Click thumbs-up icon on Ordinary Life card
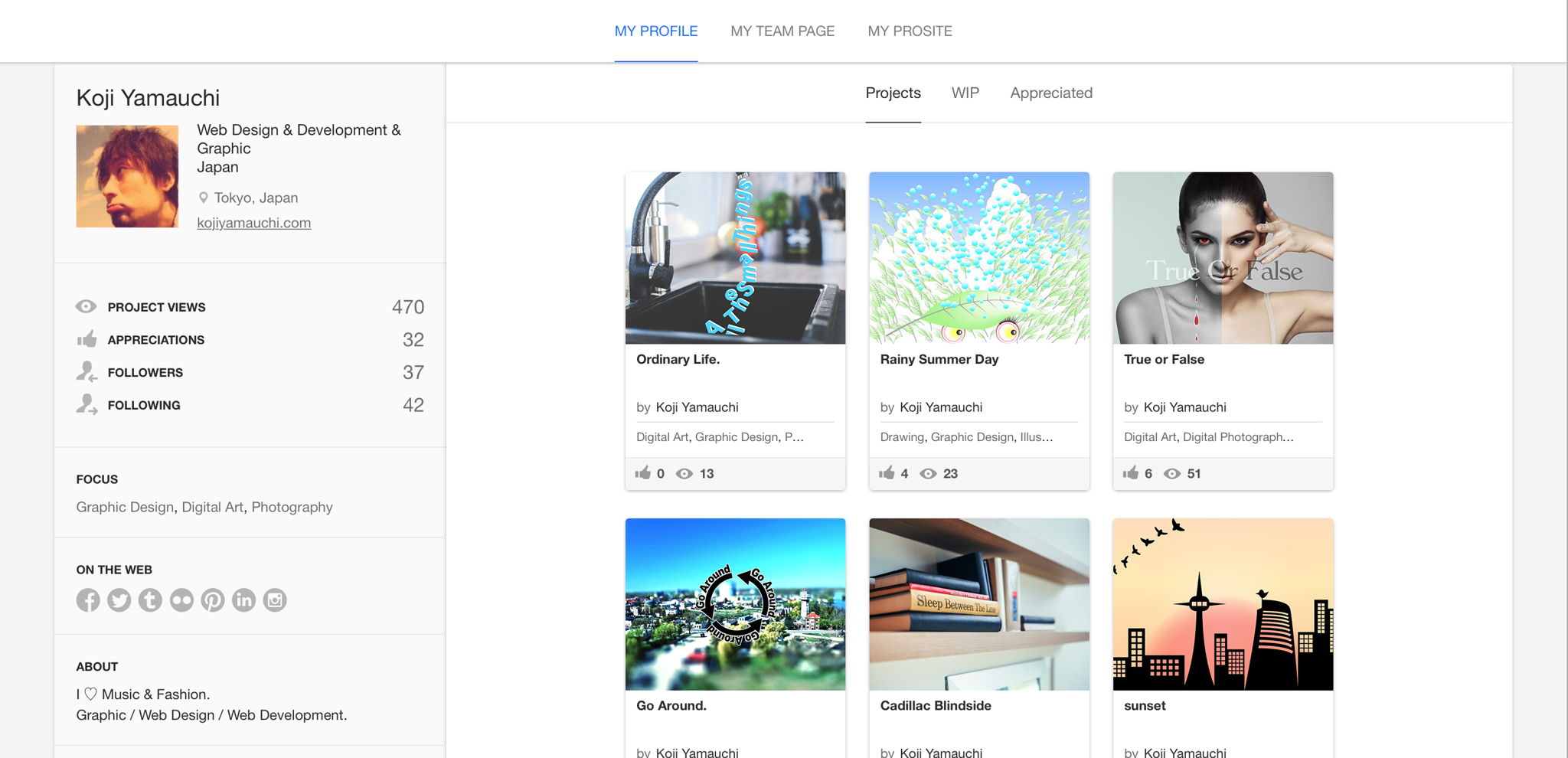 [x=643, y=473]
